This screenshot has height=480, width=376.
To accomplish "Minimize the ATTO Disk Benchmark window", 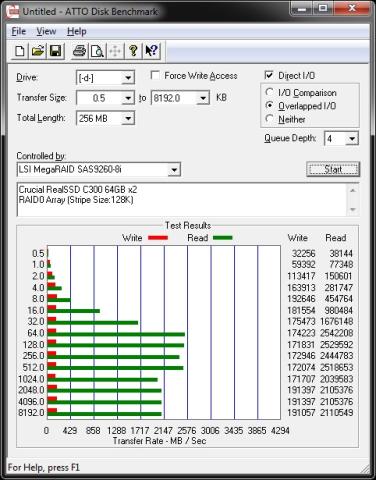I will click(301, 9).
